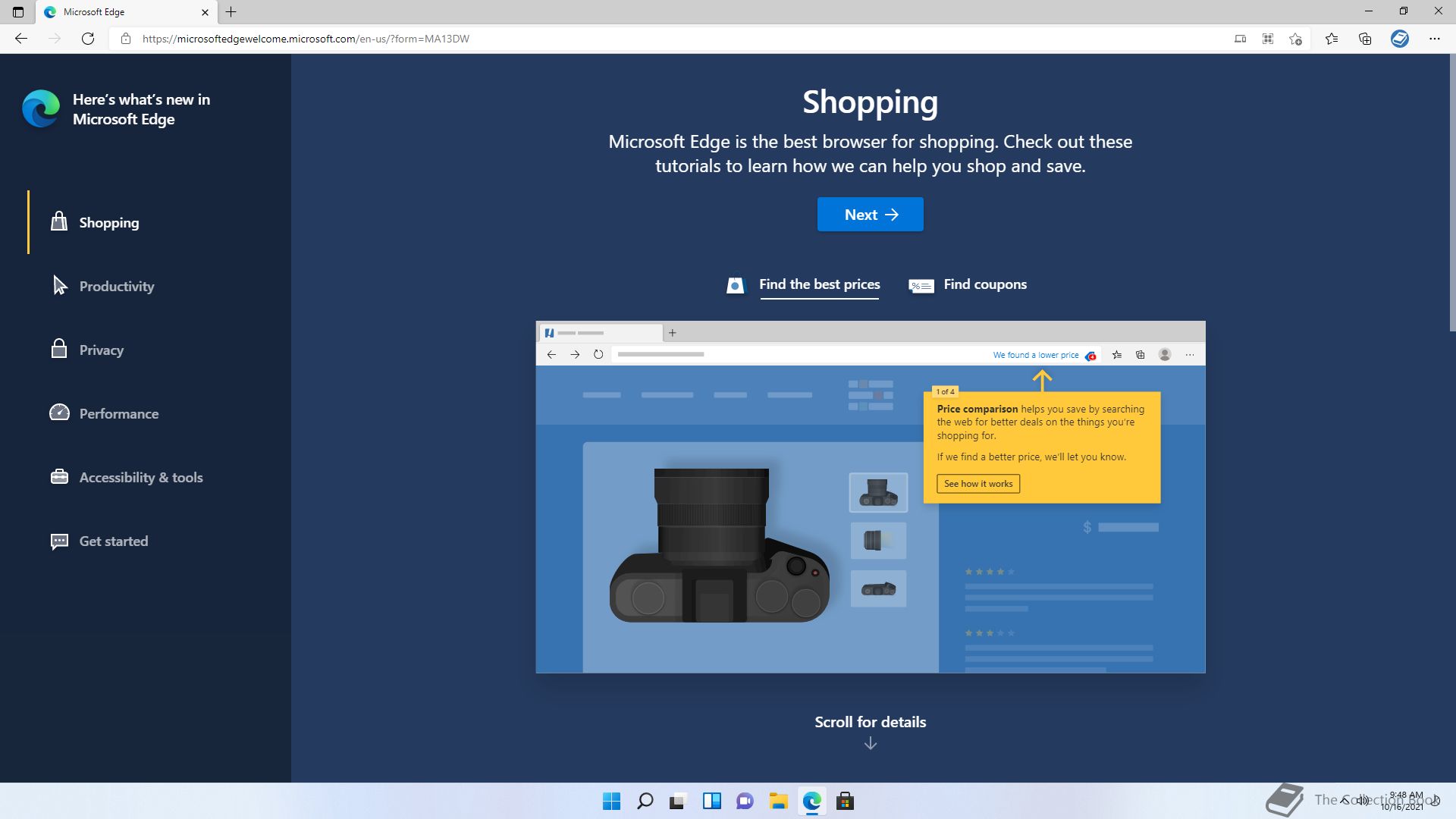Open Microsoft Store from taskbar
This screenshot has width=1456, height=819.
pyautogui.click(x=845, y=802)
